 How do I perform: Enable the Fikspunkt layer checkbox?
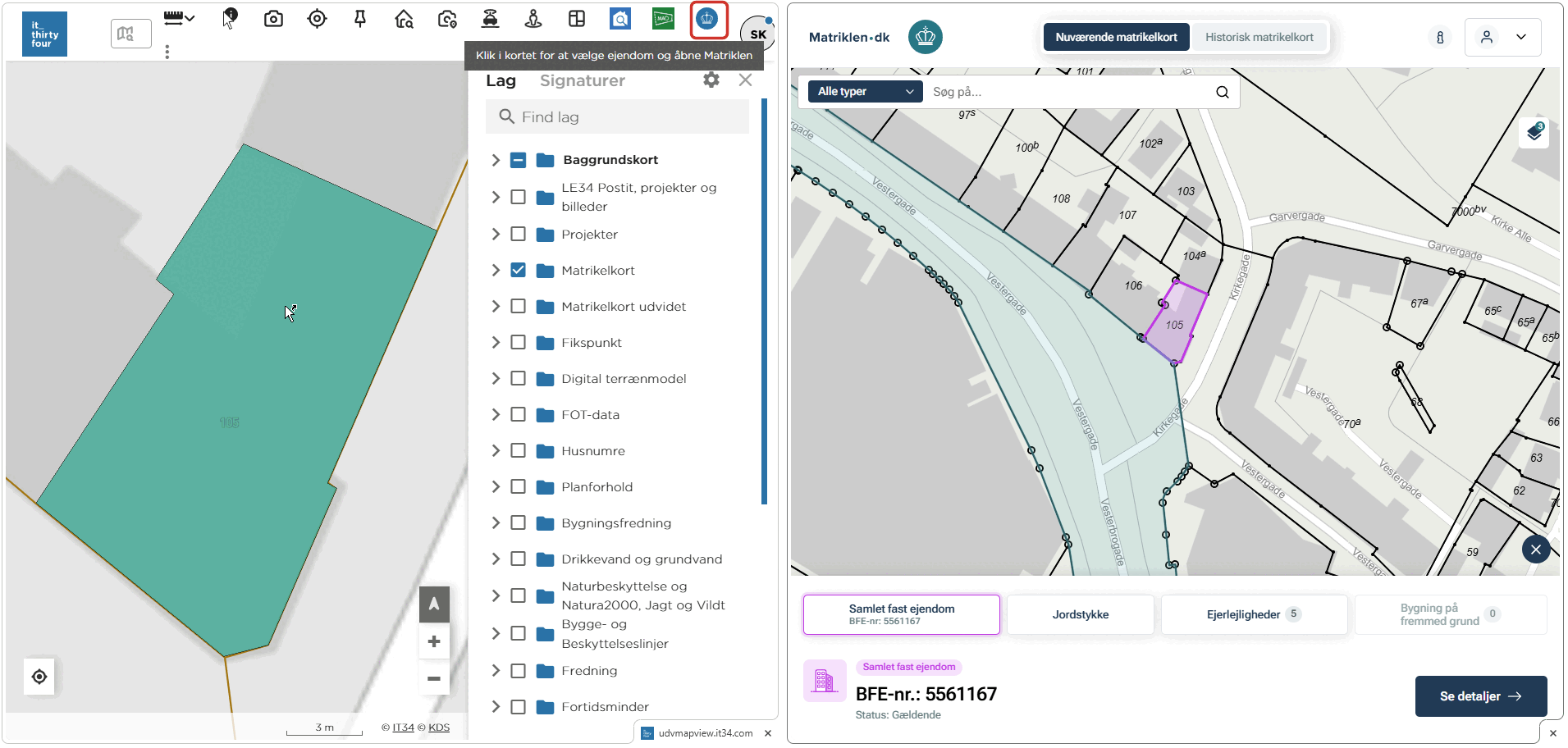click(518, 342)
